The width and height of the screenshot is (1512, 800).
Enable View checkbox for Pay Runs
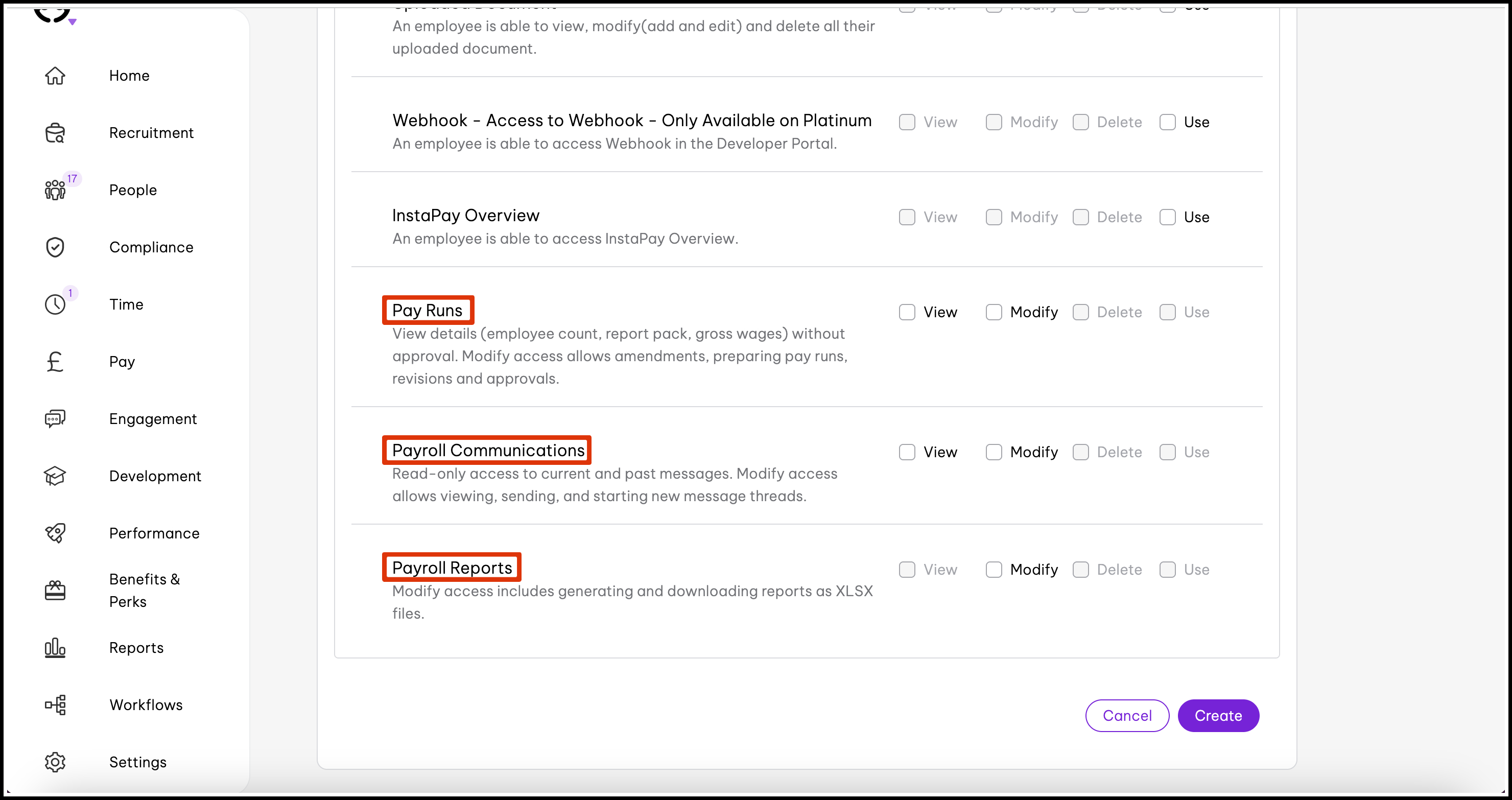907,312
